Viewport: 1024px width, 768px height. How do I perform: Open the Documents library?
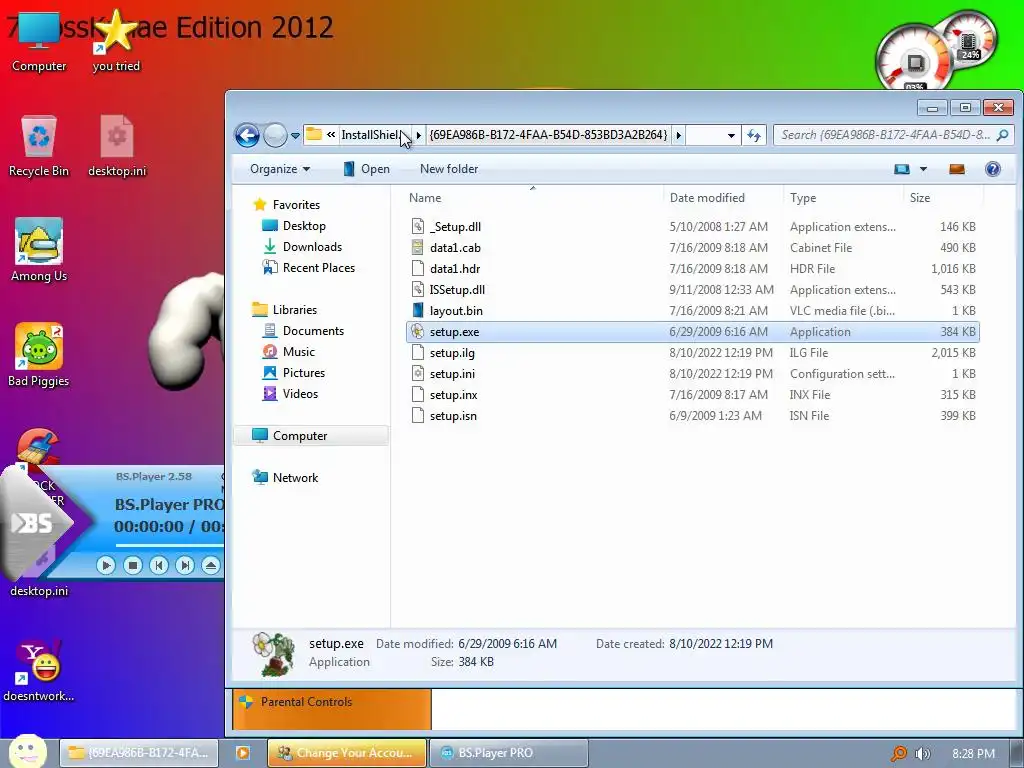(313, 330)
